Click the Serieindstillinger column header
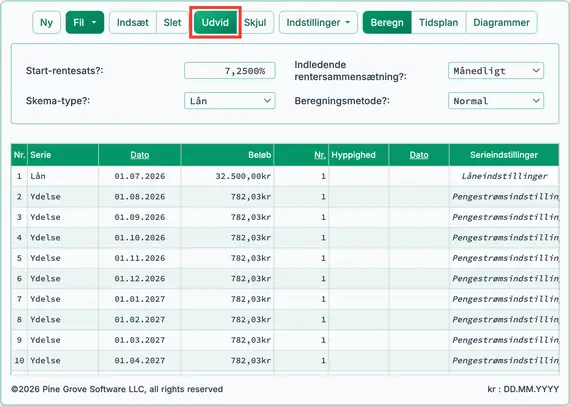Image resolution: width=570 pixels, height=406 pixels. pos(504,155)
